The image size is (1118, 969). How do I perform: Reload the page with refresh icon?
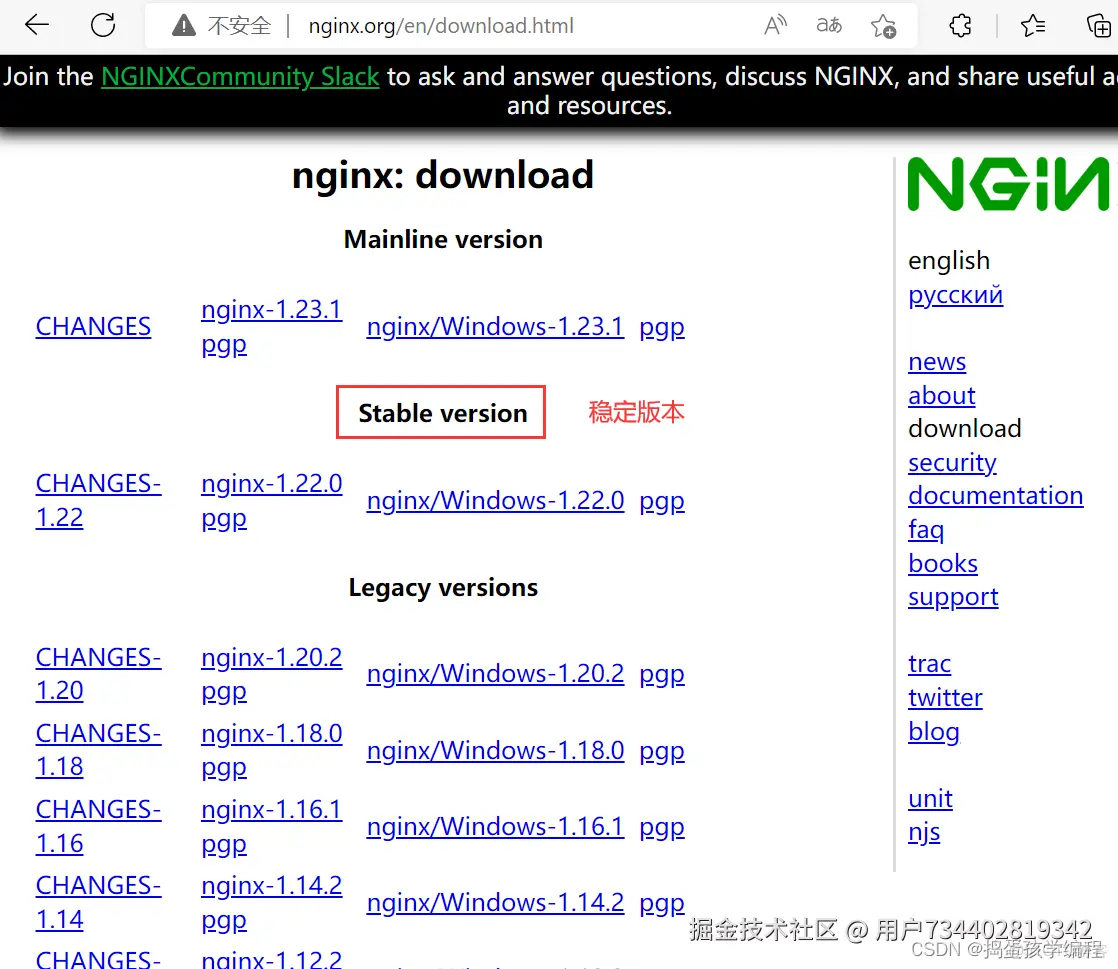click(103, 25)
